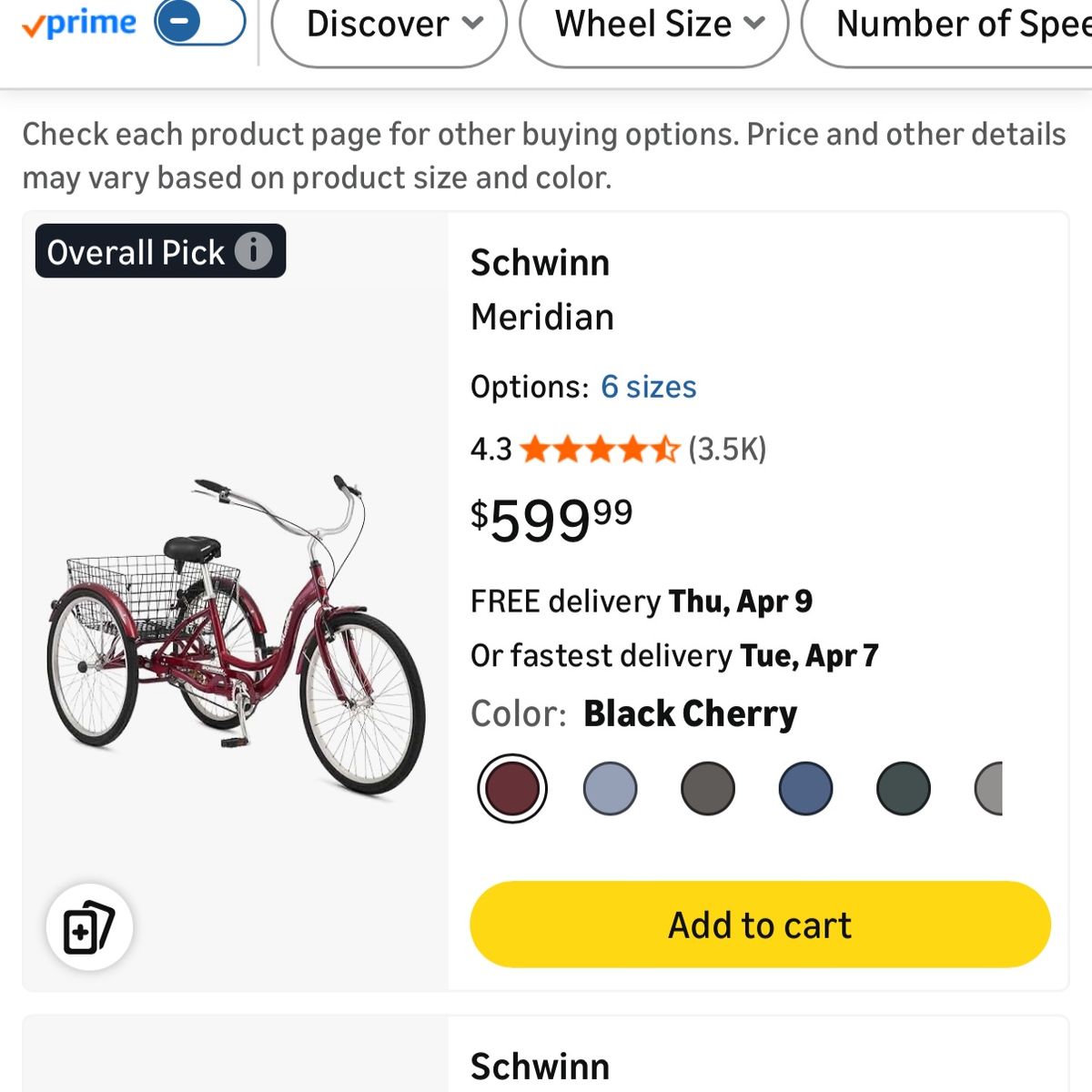Click the Overall Pick info icon
The width and height of the screenshot is (1092, 1092).
tap(254, 250)
